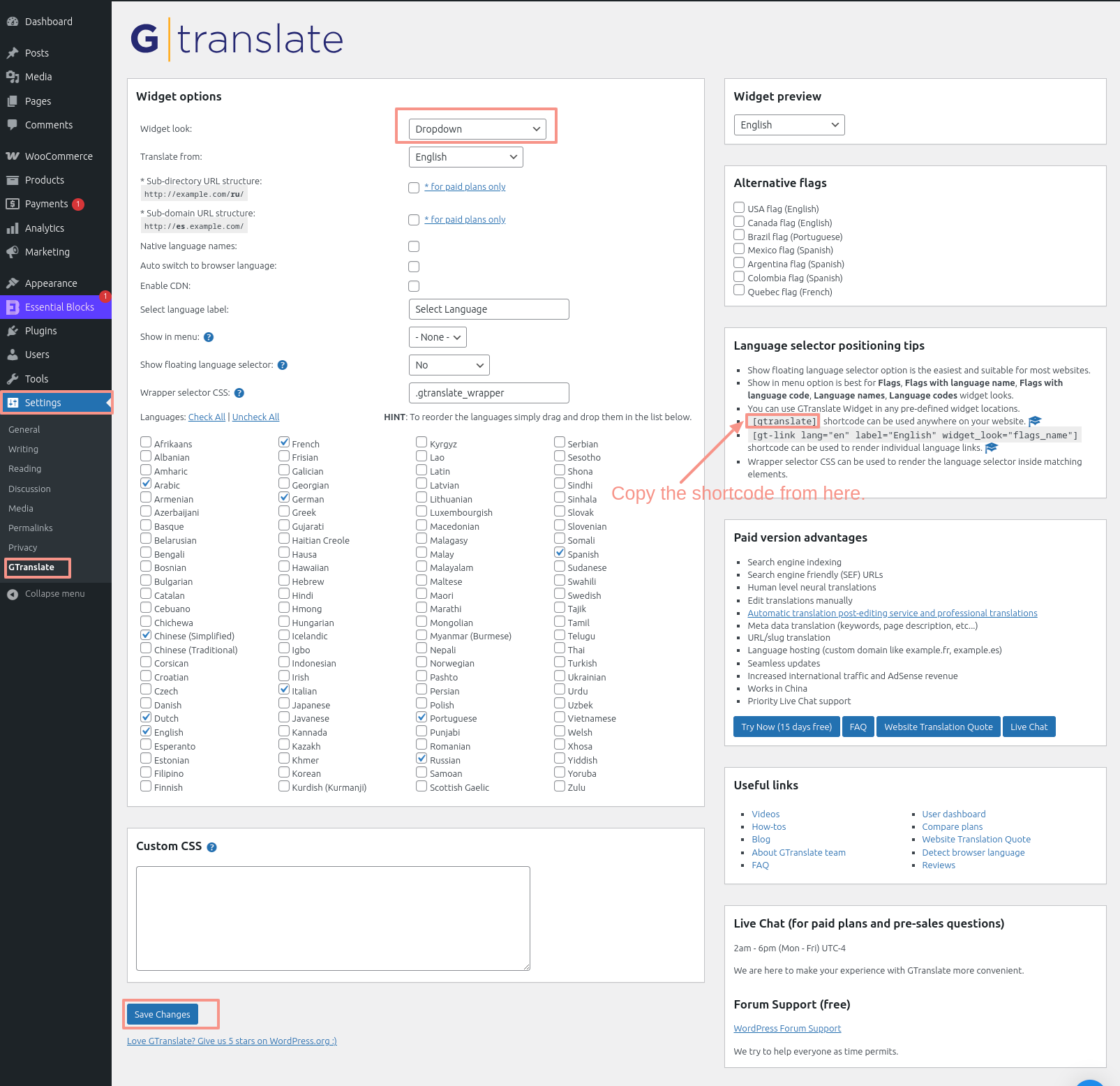Click the Products icon in sidebar
1120x1086 pixels.
[13, 180]
